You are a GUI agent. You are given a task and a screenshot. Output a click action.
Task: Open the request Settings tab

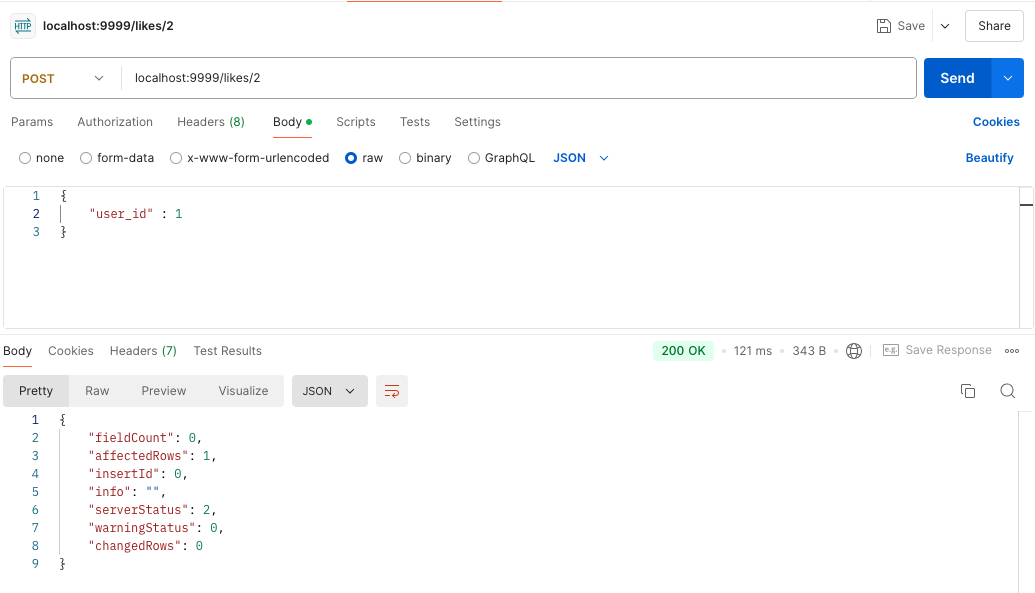pos(477,122)
